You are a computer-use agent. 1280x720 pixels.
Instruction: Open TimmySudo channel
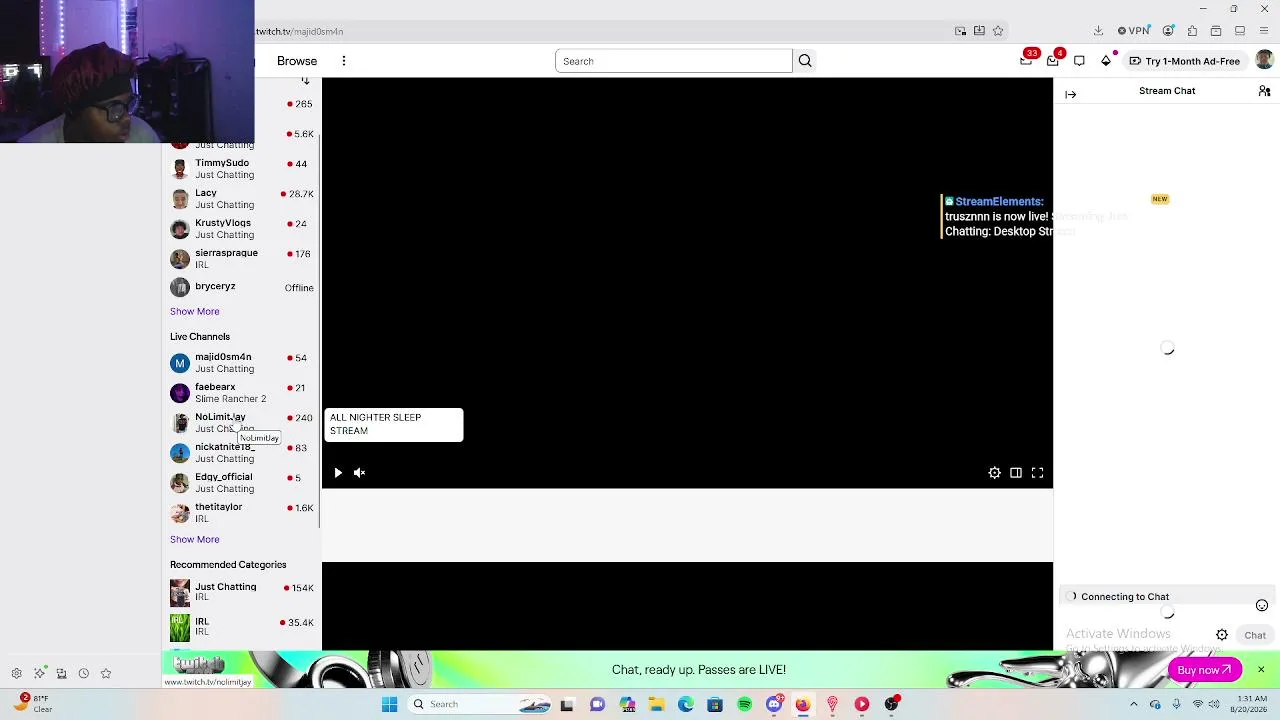pos(241,168)
